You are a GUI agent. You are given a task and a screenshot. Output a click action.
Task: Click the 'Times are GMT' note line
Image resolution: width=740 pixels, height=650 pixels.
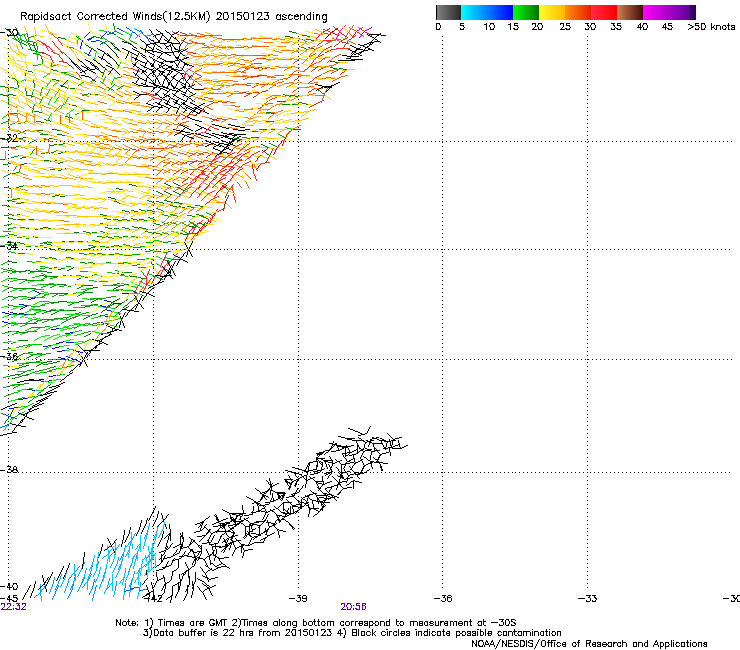[x=316, y=623]
